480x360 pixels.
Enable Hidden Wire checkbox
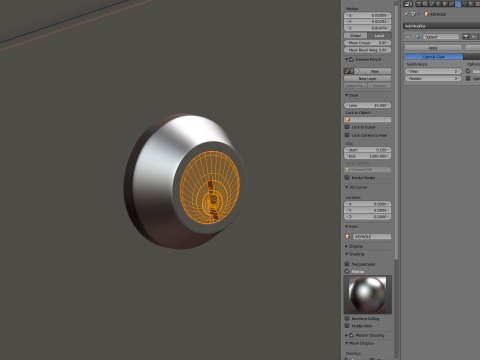click(x=347, y=326)
